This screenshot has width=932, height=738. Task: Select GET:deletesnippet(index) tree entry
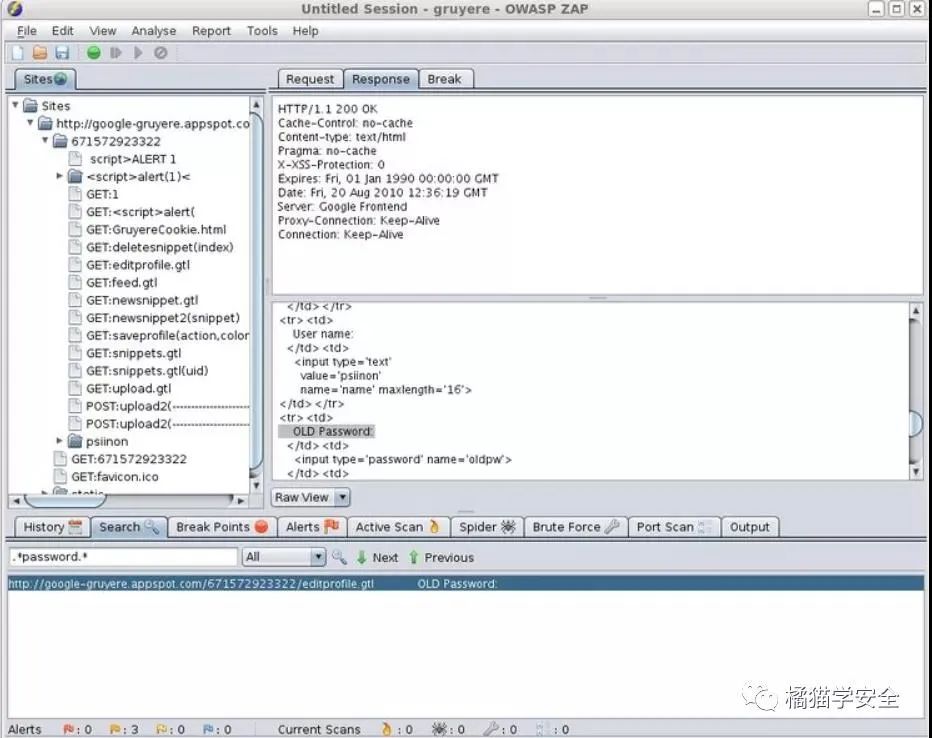coord(160,247)
